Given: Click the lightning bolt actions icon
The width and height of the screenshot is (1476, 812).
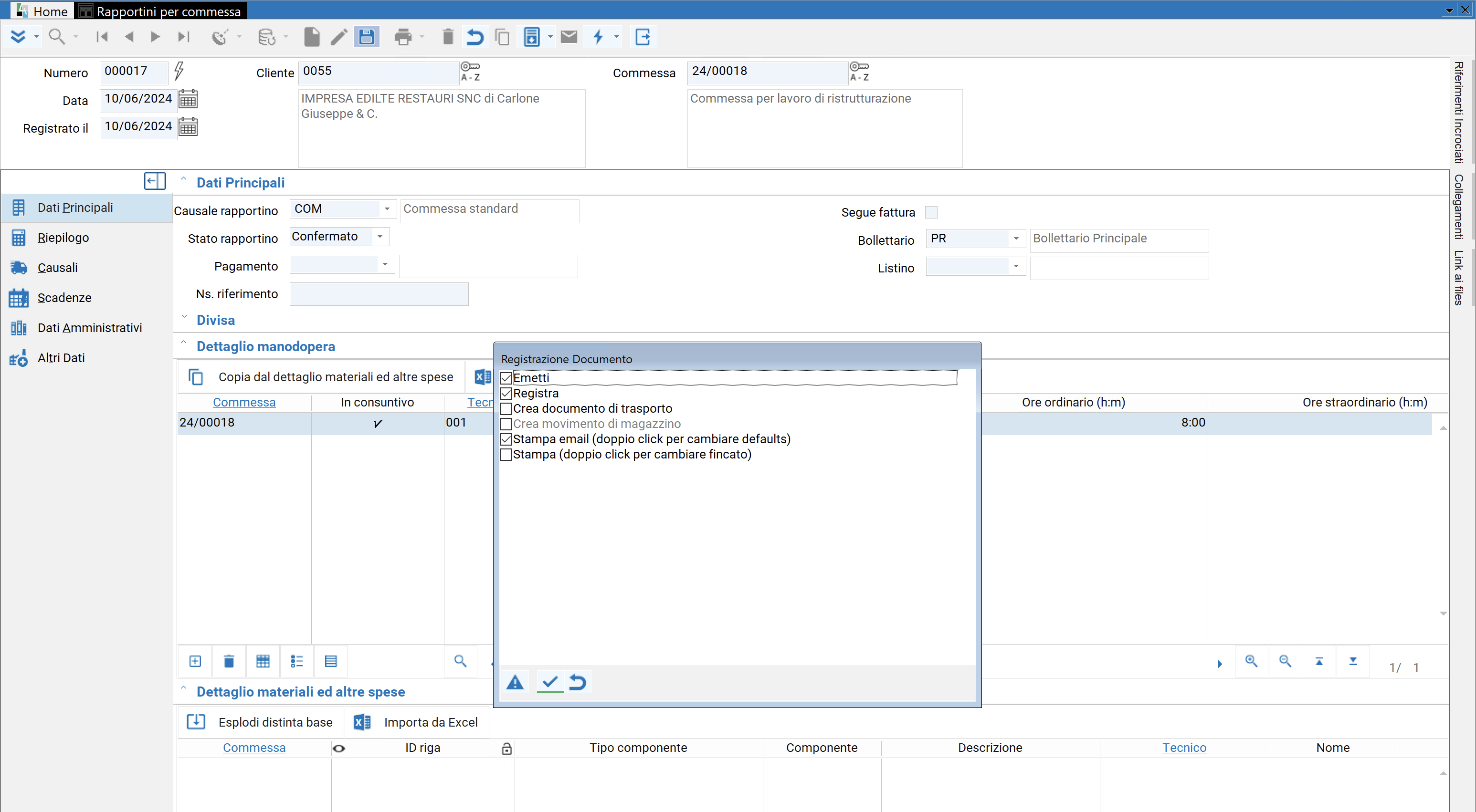Looking at the screenshot, I should (598, 37).
